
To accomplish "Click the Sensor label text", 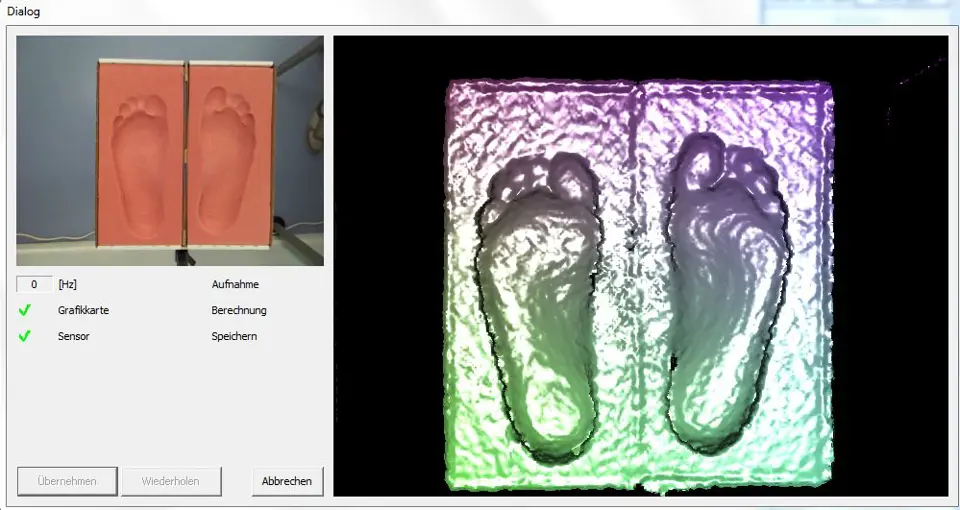I will [x=73, y=336].
